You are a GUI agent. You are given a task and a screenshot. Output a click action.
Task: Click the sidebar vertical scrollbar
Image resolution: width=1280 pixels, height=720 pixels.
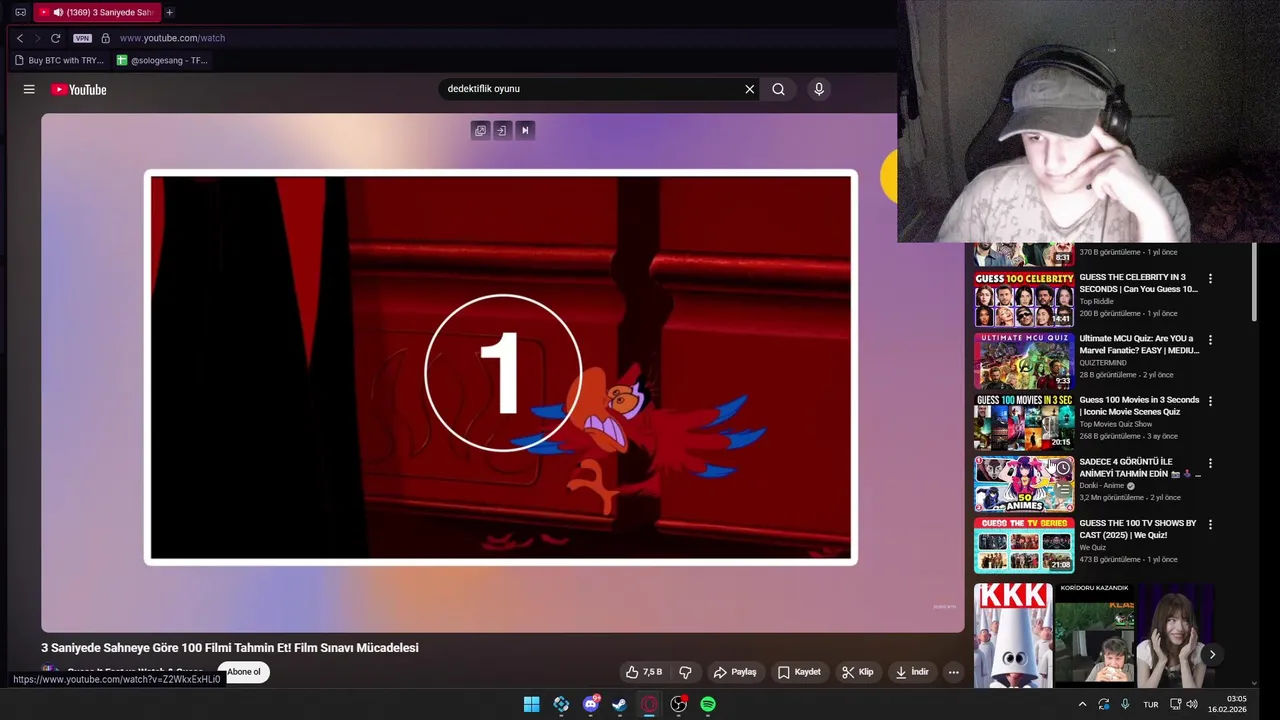pos(1254,282)
